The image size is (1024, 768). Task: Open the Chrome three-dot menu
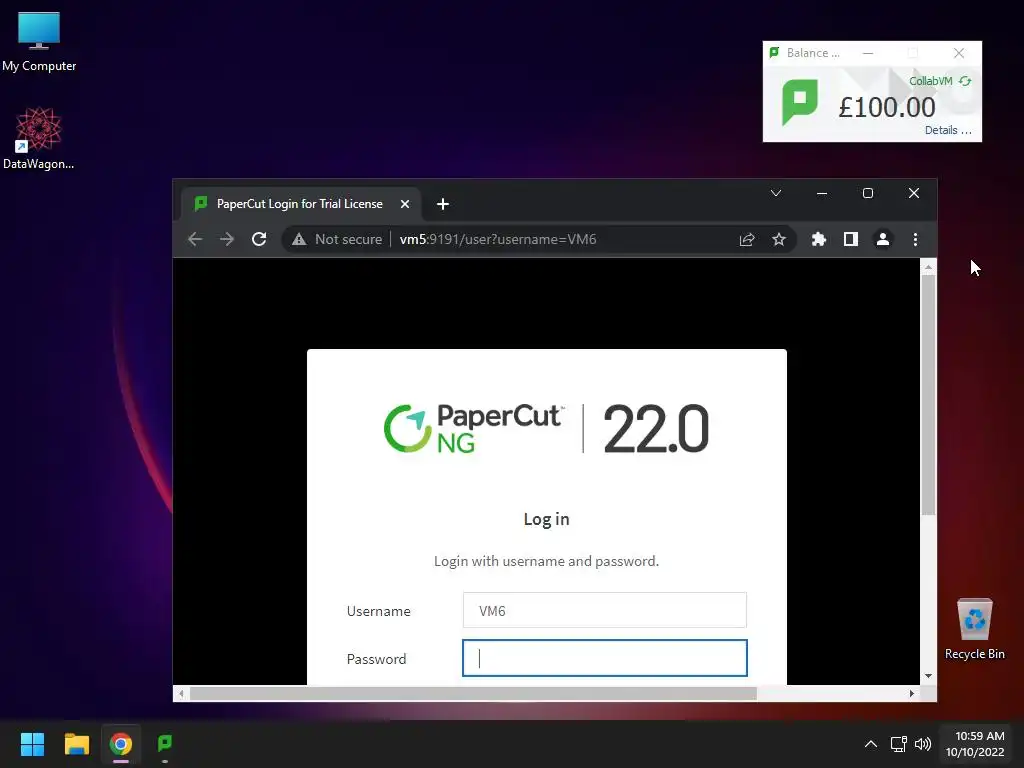[915, 240]
